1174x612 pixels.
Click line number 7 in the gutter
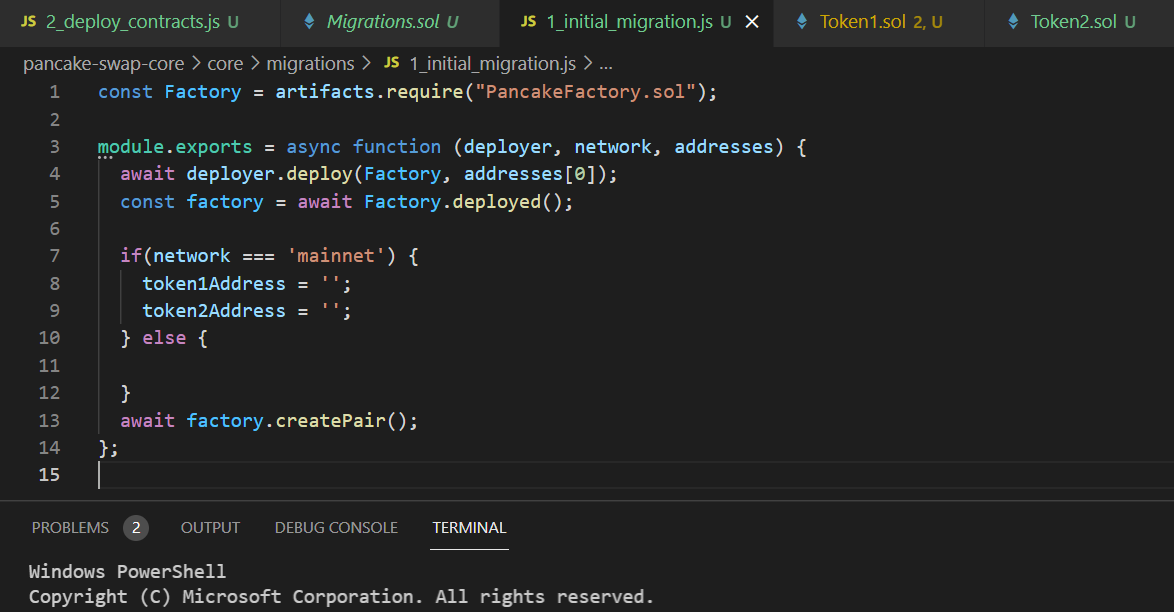(x=55, y=256)
